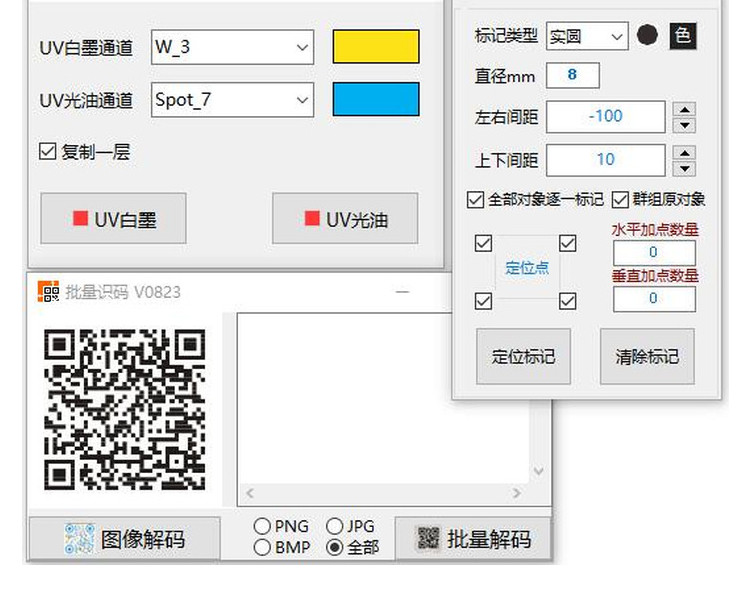Click the 图像解码 button
This screenshot has width=750, height=600.
[x=125, y=539]
